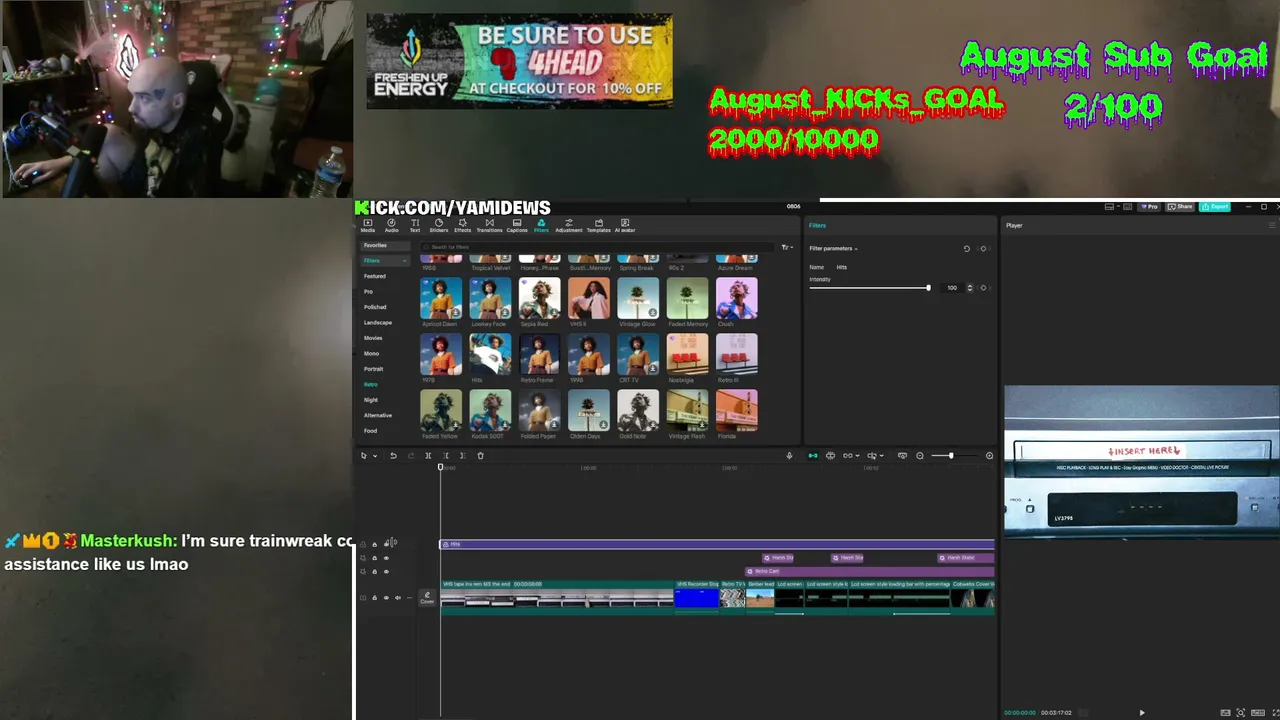
Task: Toggle visibility of the main video track
Action: coord(386,598)
